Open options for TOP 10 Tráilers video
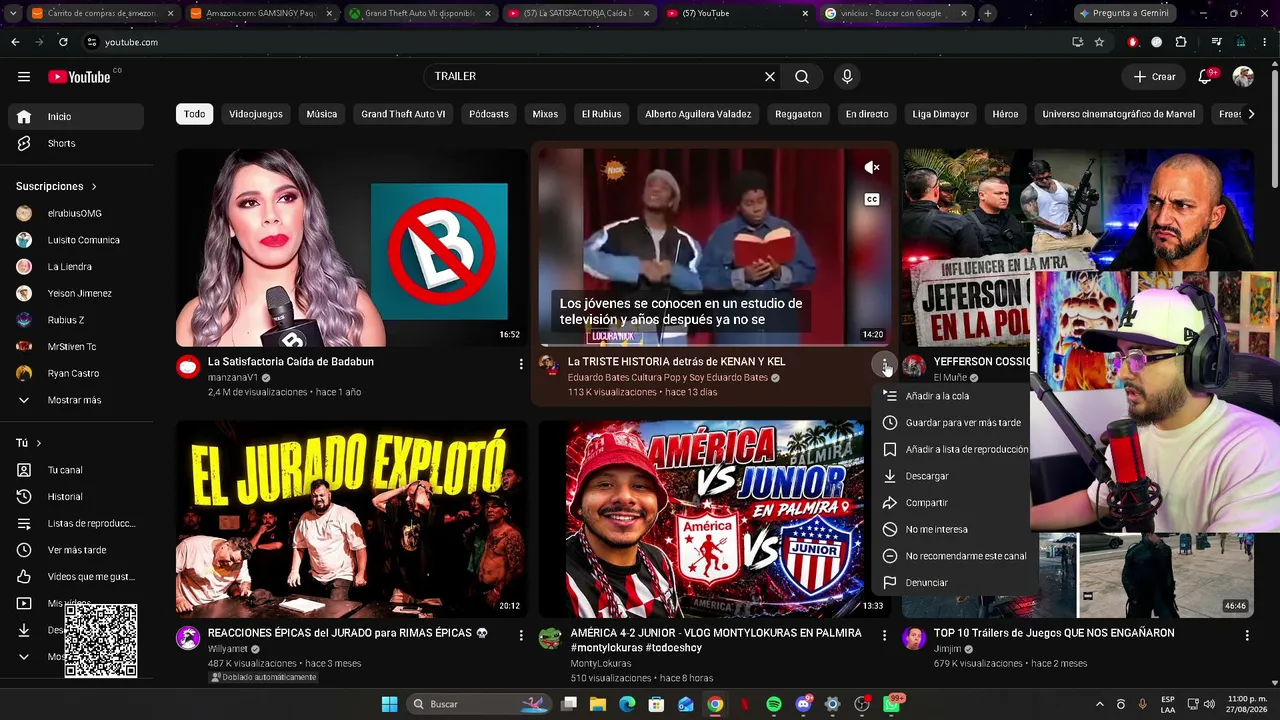 [x=1247, y=635]
